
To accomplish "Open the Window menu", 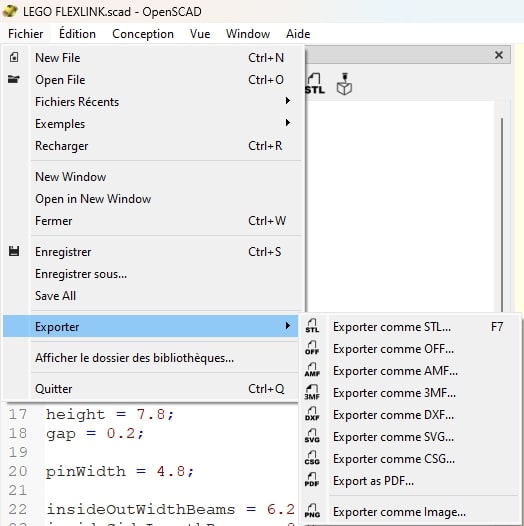I will 248,34.
